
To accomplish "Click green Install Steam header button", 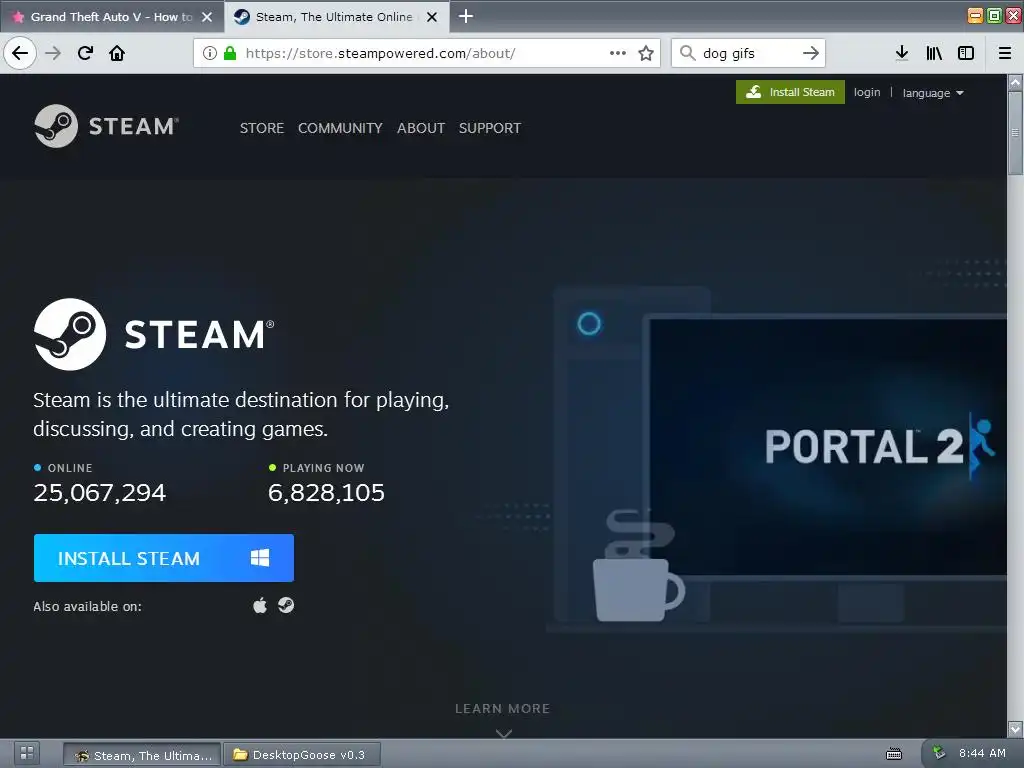I will tap(790, 92).
